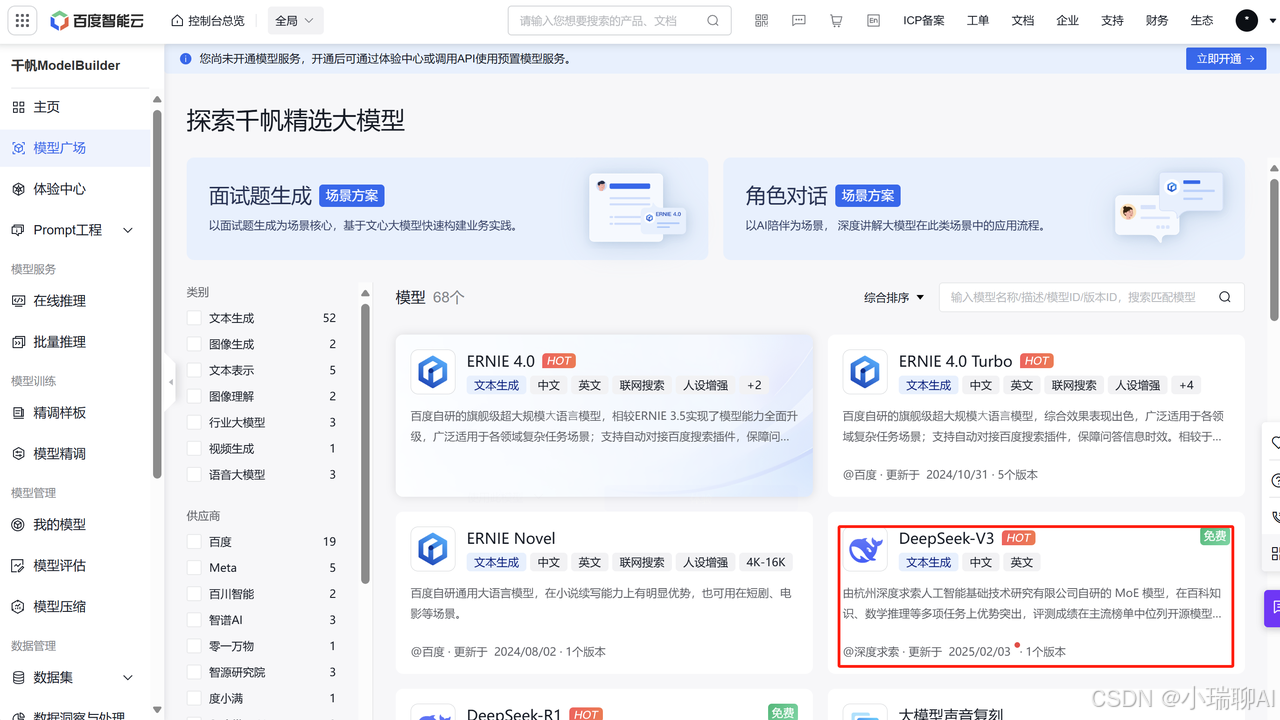
Task: Open the DeepSeek-V3 model title
Action: coord(946,538)
